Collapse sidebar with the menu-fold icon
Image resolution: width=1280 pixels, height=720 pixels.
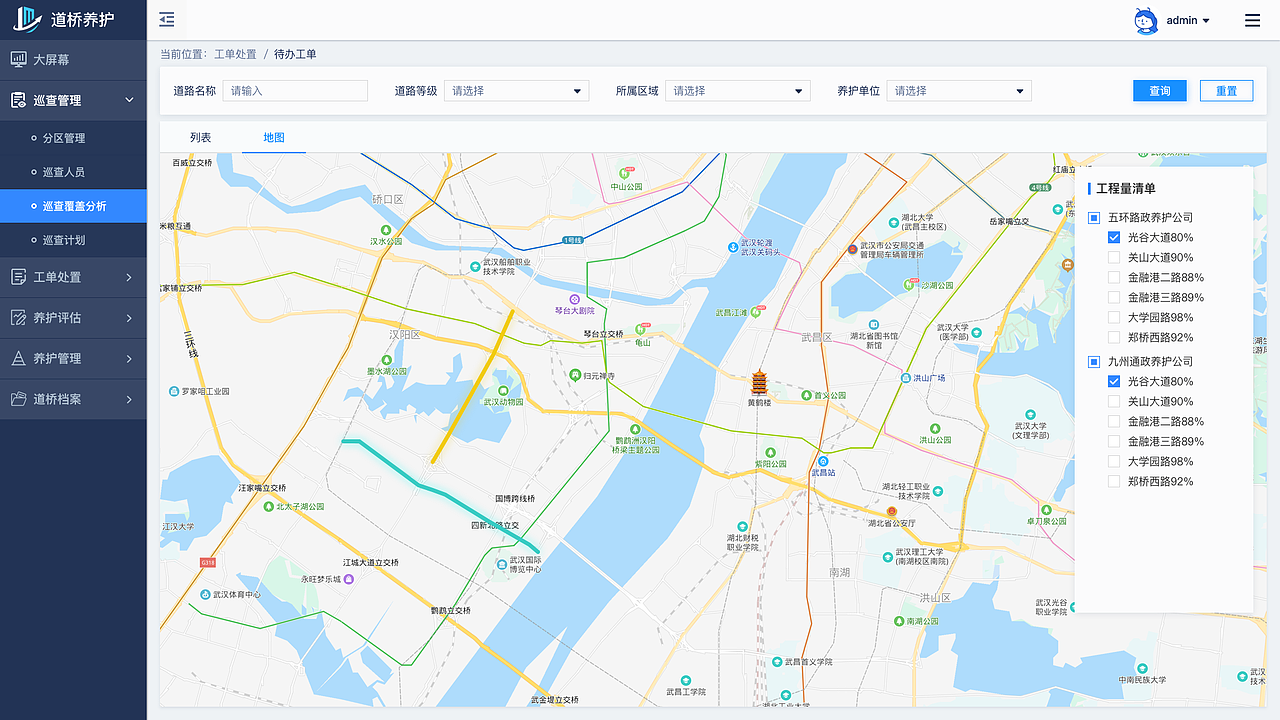click(x=167, y=20)
